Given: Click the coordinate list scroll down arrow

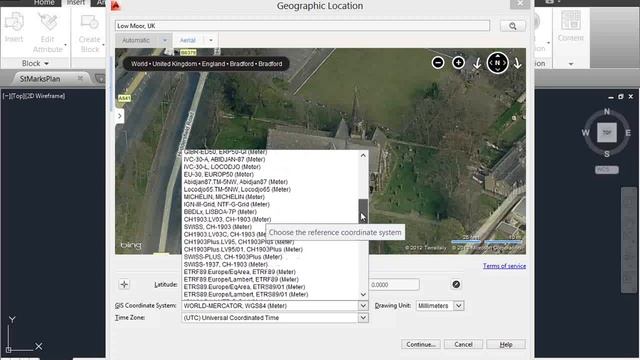Looking at the screenshot, I should pos(363,295).
